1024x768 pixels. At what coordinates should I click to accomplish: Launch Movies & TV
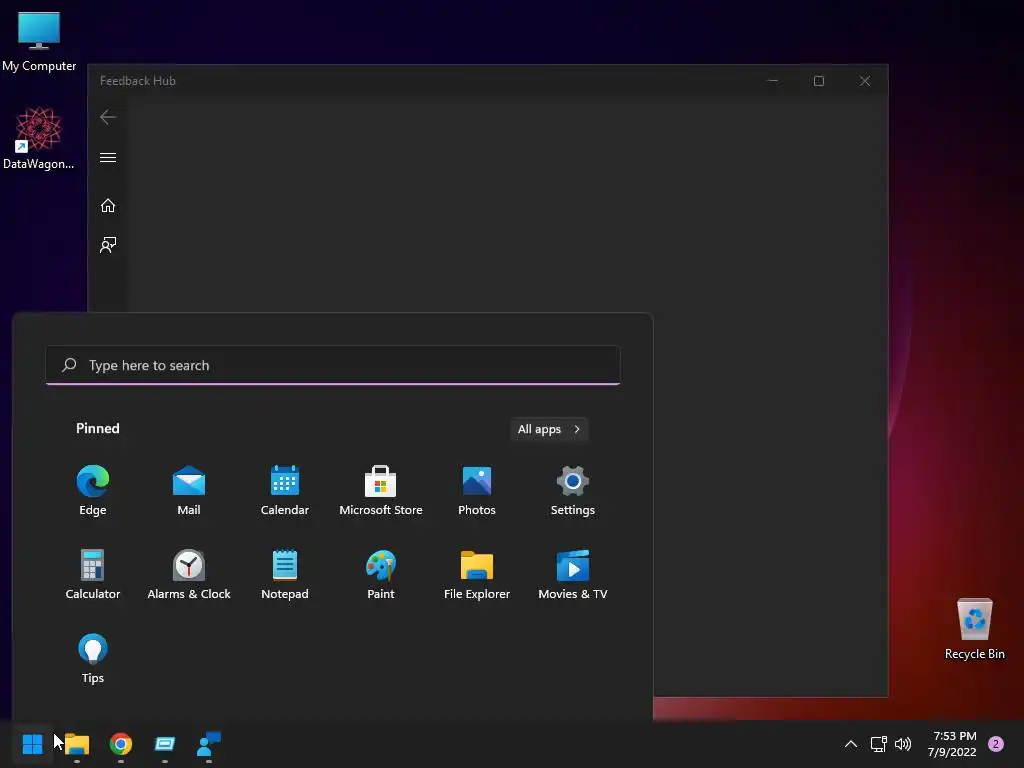click(573, 575)
